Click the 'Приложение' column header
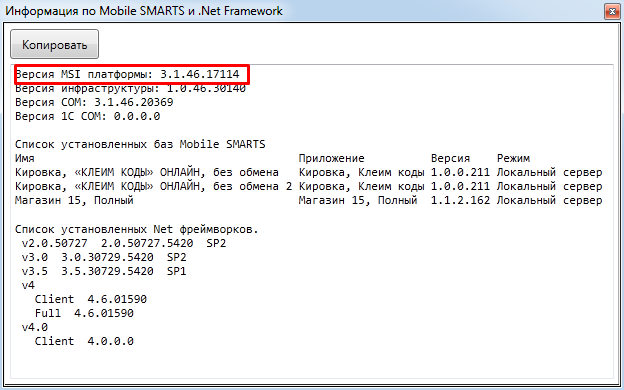This screenshot has width=624, height=390. [x=332, y=158]
